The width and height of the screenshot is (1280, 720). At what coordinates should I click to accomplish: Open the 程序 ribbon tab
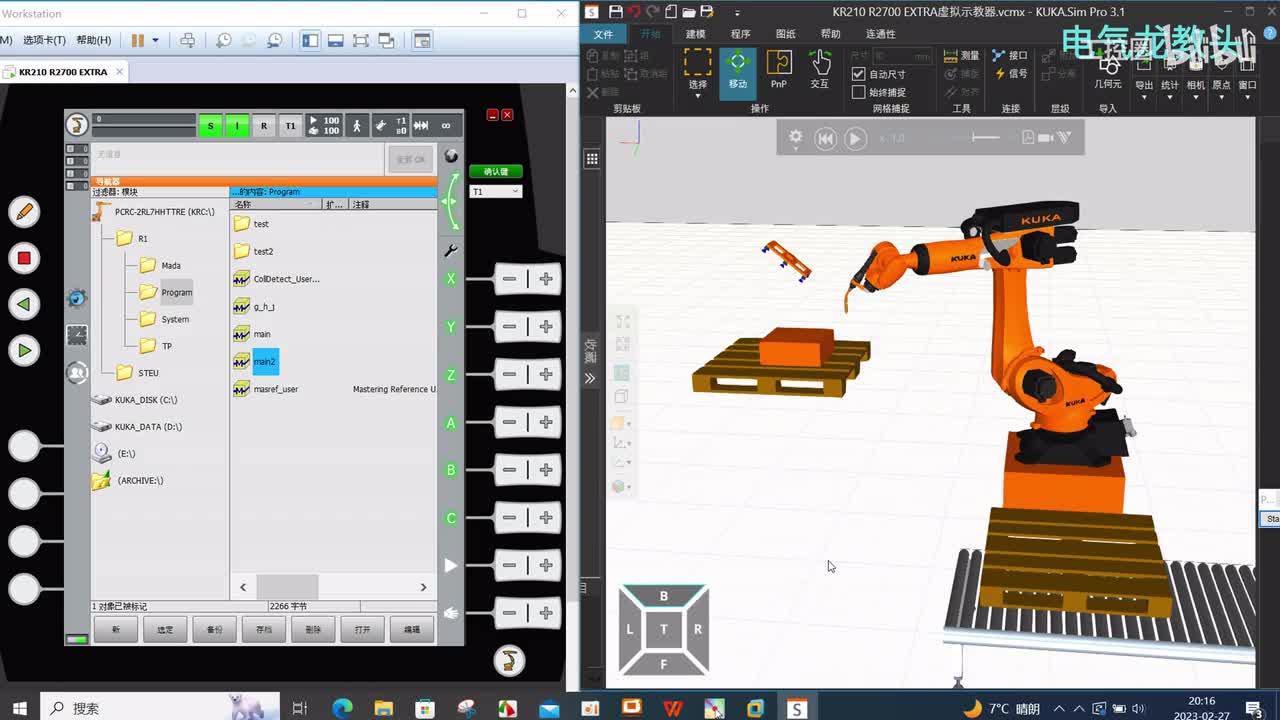(740, 34)
